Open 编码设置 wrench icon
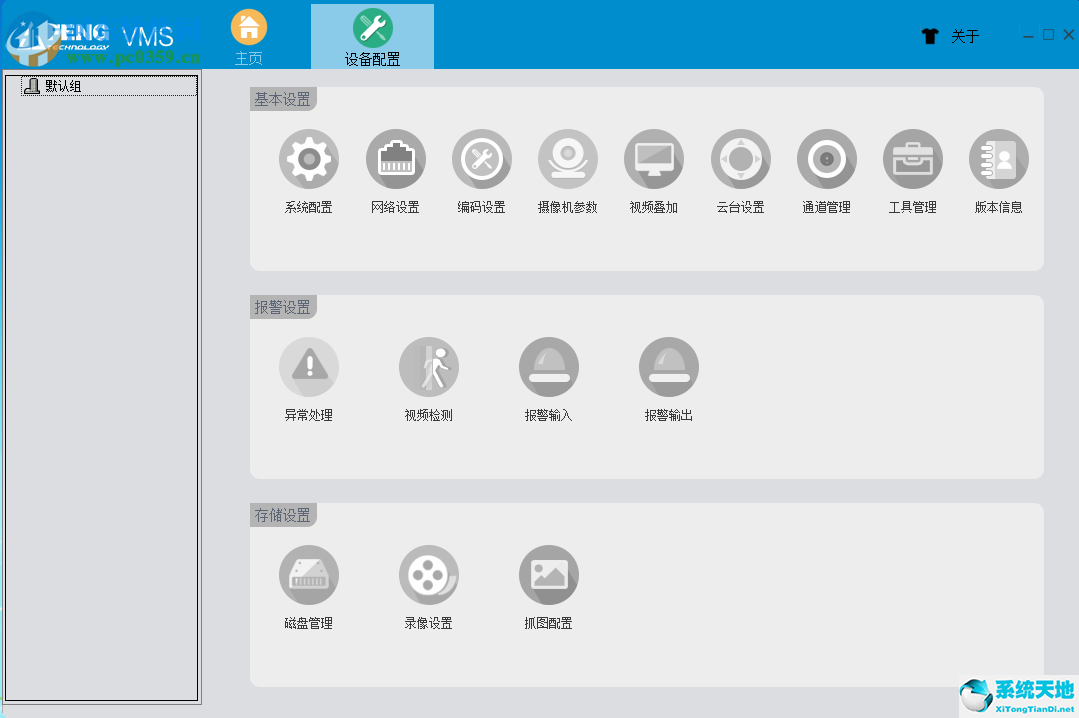The width and height of the screenshot is (1079, 718). tap(482, 159)
